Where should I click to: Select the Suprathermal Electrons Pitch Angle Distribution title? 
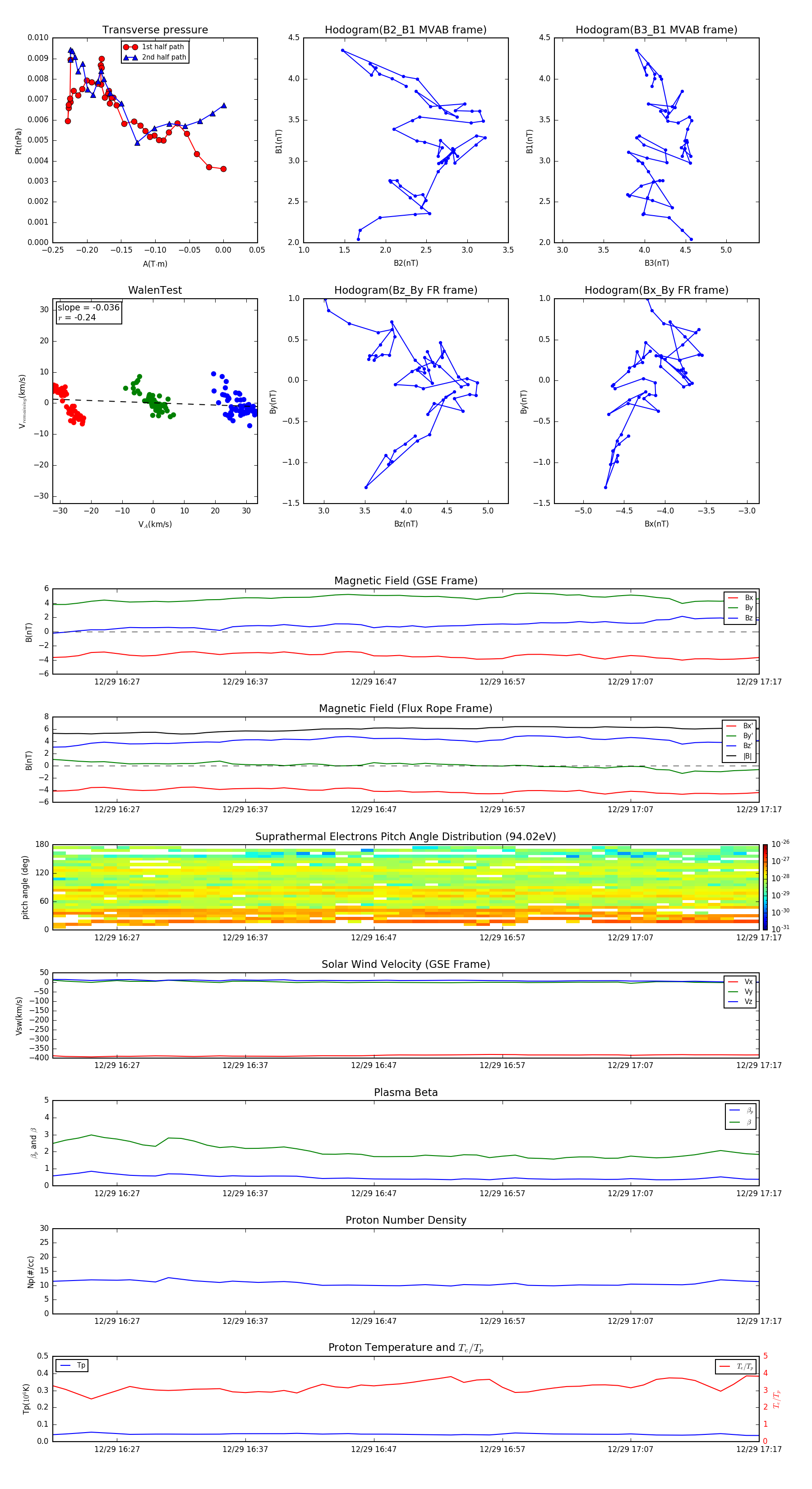click(x=406, y=837)
